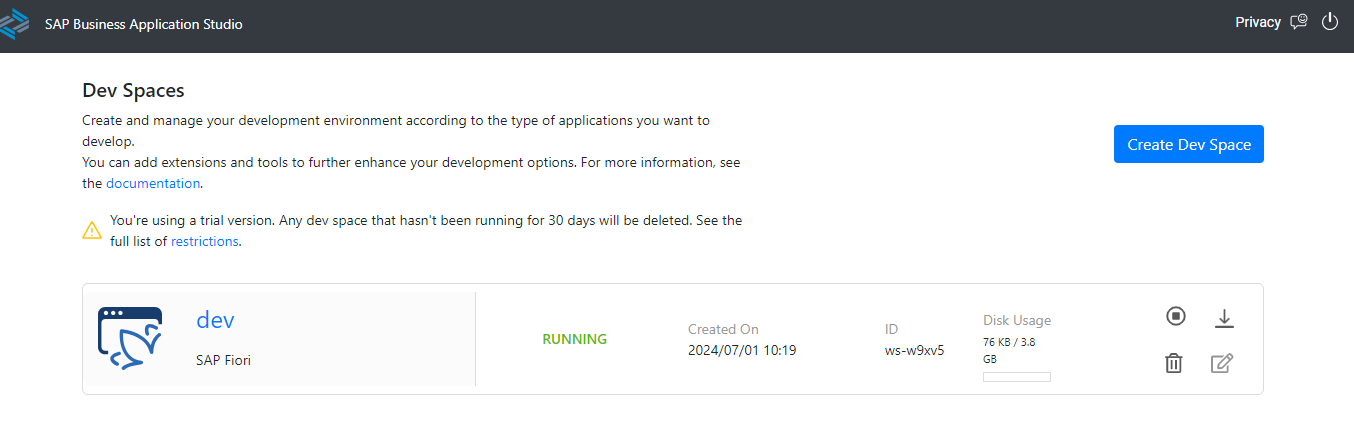Edit the dev space with pencil icon
This screenshot has width=1354, height=430.
pyautogui.click(x=1221, y=363)
